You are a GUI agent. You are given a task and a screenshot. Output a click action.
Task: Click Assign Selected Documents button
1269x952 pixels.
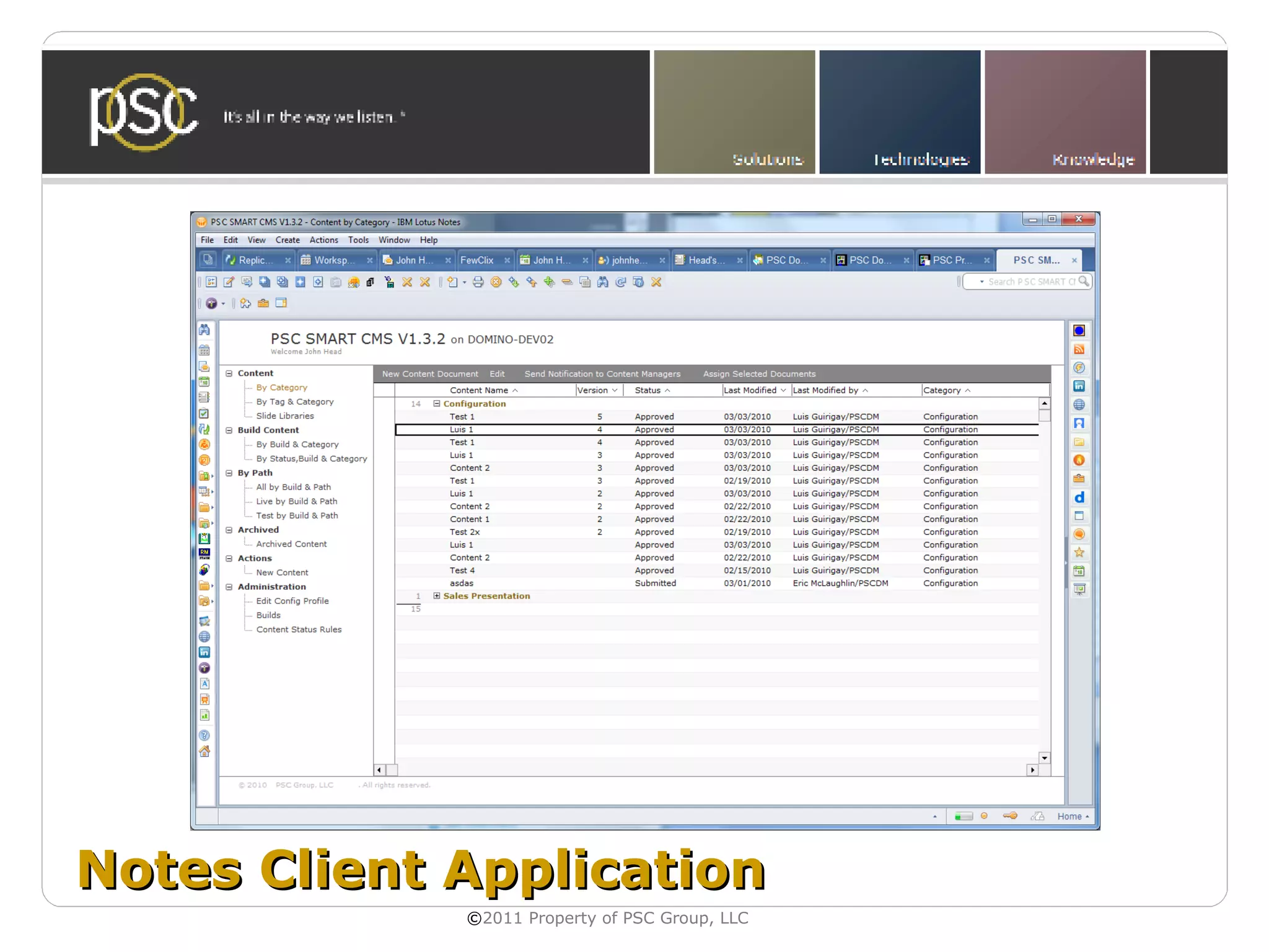(x=759, y=374)
